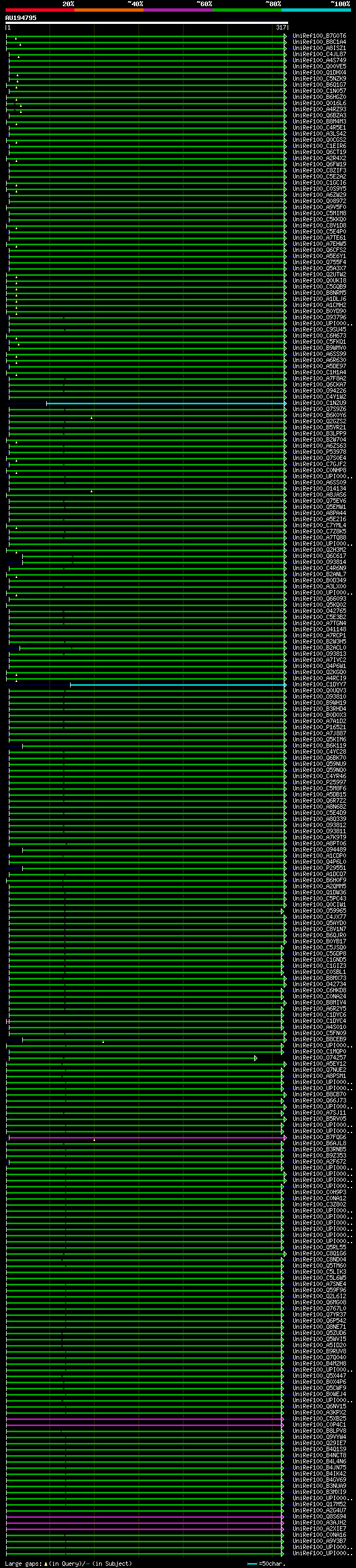
Task: Click the orange ~40% identity legend segment
Action: pyautogui.click(x=109, y=10)
